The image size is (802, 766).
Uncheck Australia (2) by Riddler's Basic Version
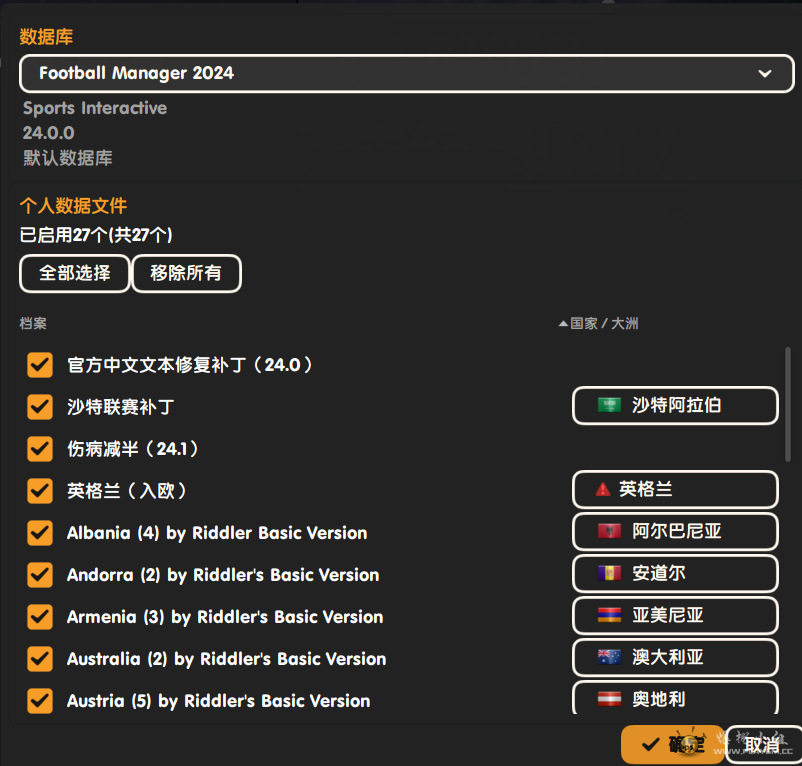[40, 659]
